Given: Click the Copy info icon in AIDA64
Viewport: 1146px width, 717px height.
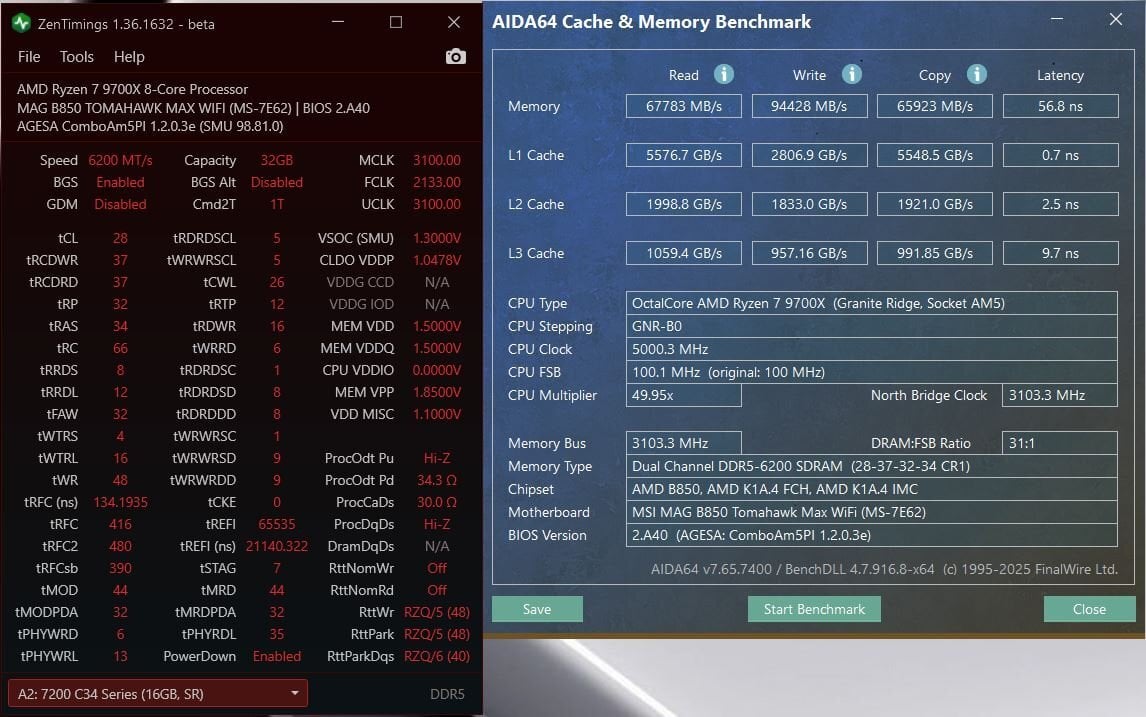Looking at the screenshot, I should pos(976,74).
